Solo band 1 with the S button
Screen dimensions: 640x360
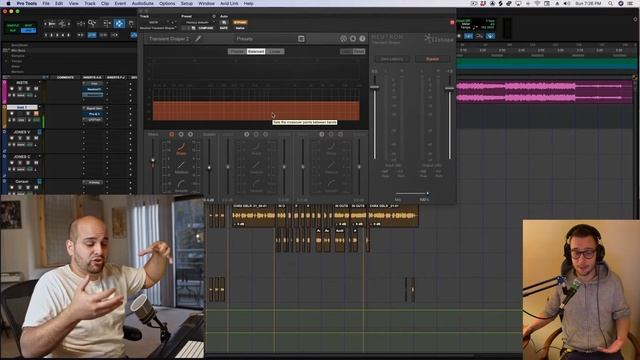tap(181, 134)
